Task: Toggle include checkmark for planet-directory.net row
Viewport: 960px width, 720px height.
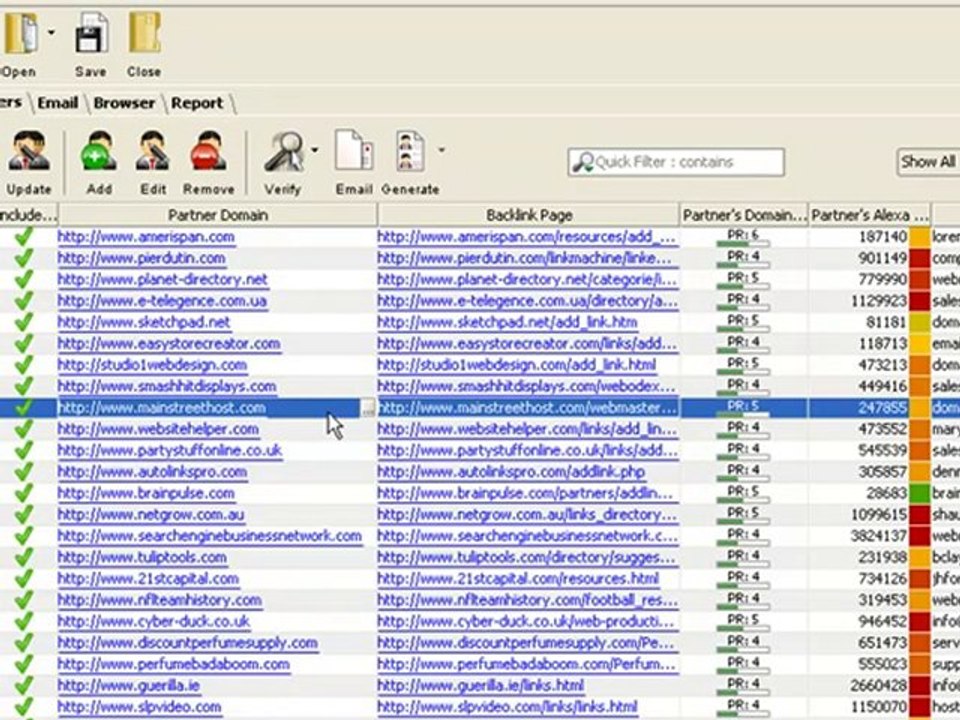Action: pos(24,280)
